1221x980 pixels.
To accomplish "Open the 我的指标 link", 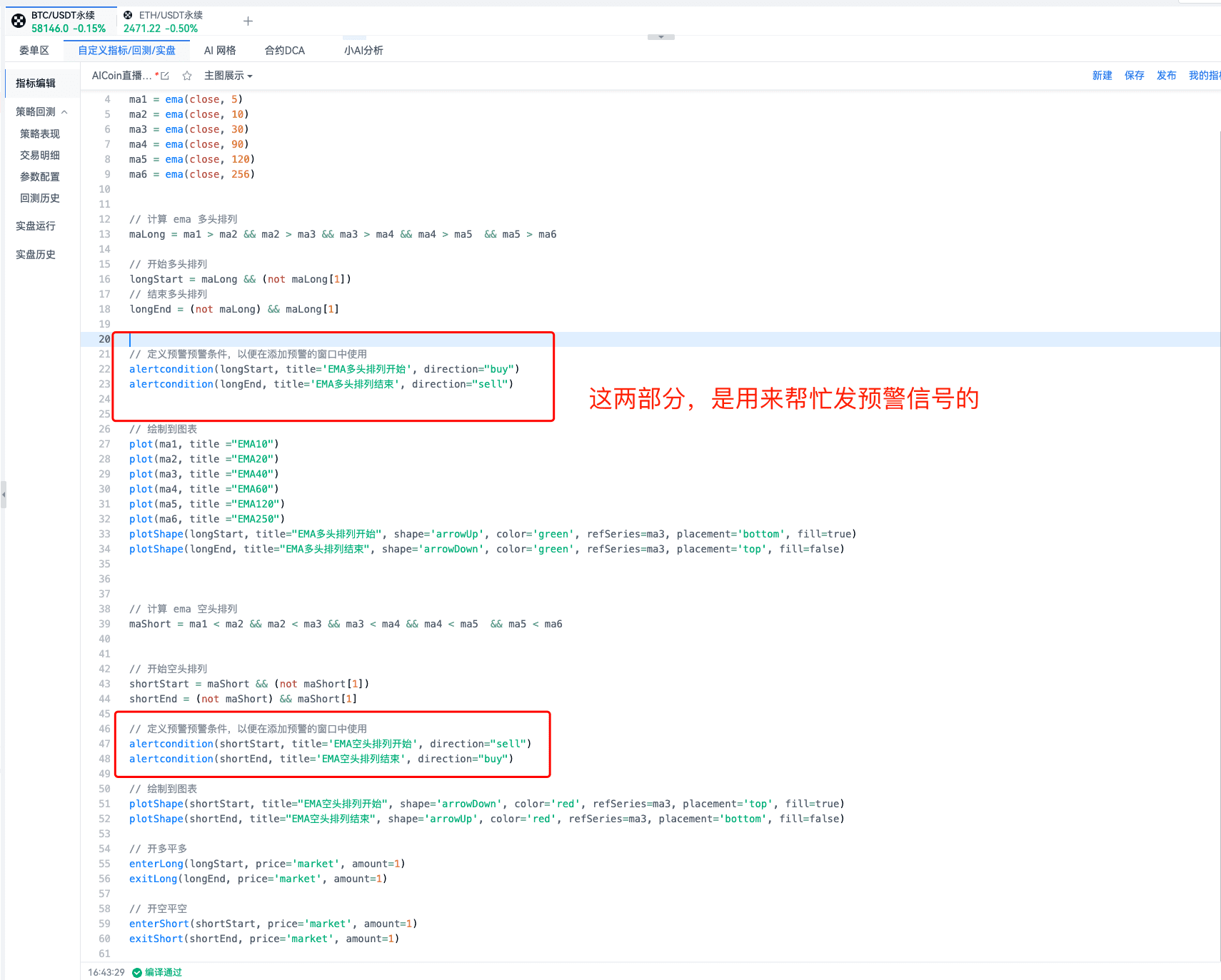I will (1205, 76).
